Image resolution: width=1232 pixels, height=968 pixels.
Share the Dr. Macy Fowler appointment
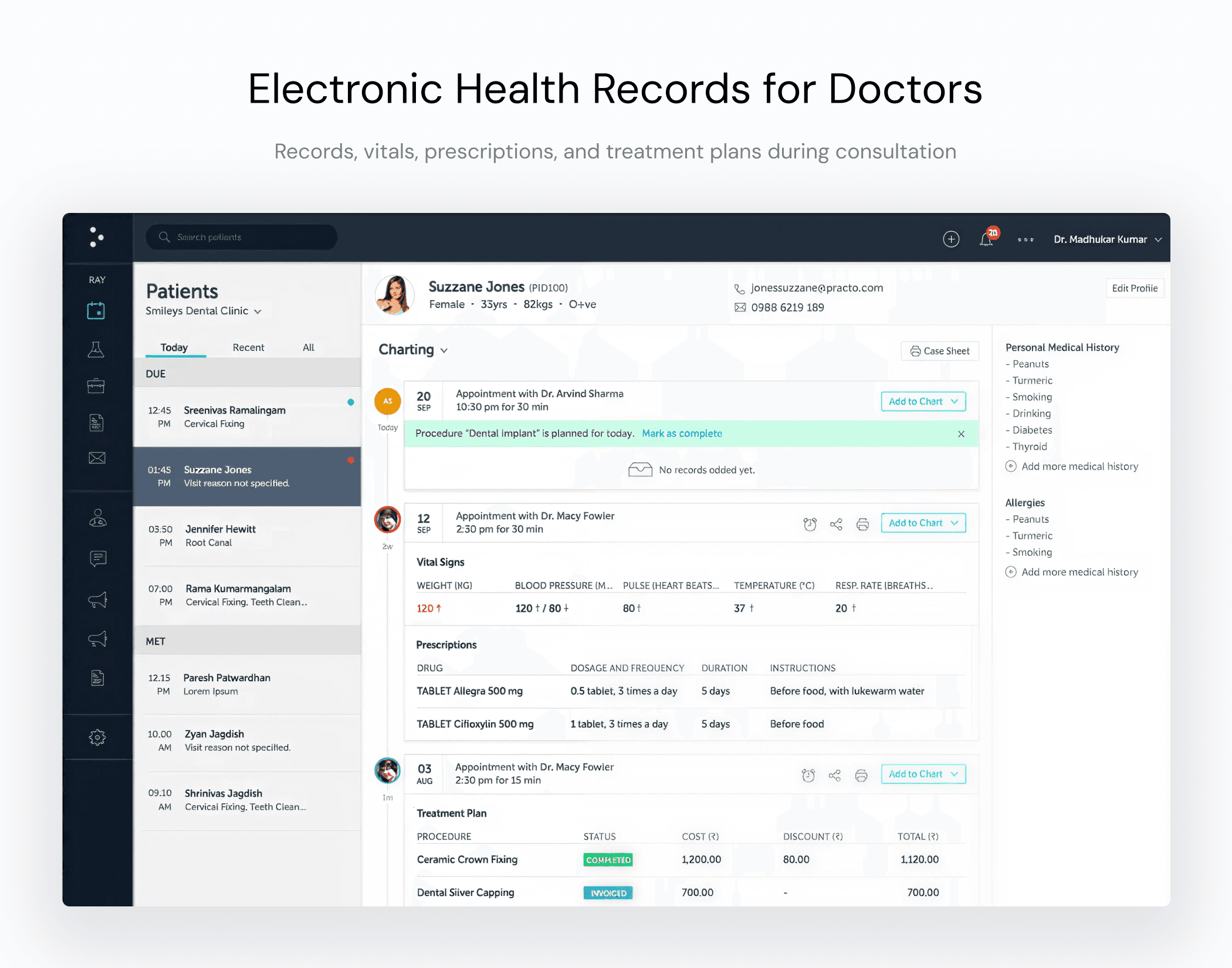click(836, 524)
